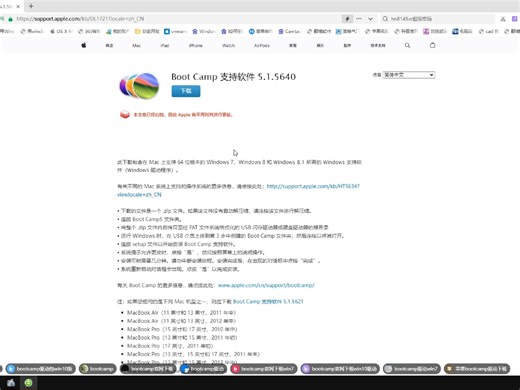Click the red-icon bootcamp win7 suggestion chip
The height and width of the screenshot is (390, 520).
[x=263, y=369]
